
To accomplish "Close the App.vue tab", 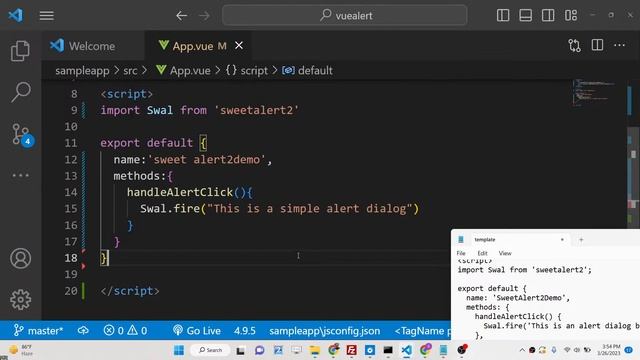I will [239, 45].
